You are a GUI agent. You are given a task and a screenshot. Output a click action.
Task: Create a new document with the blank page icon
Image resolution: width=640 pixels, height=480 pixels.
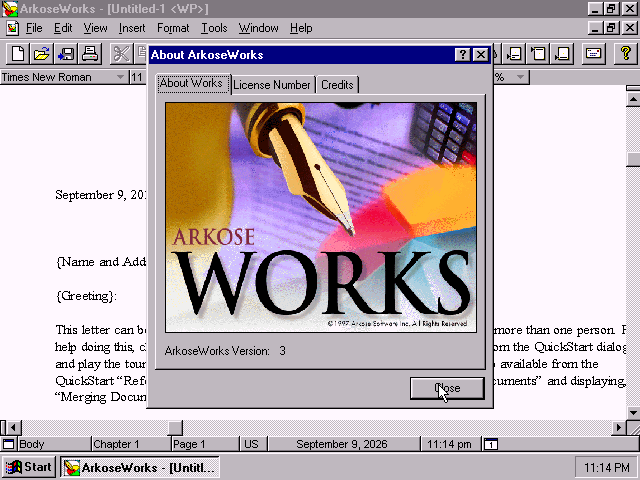[18, 53]
